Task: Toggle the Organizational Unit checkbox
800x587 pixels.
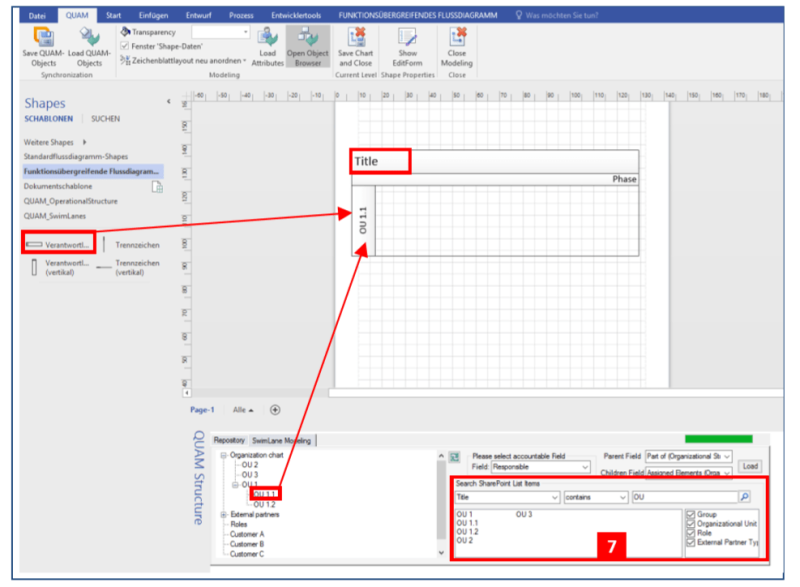Action: [690, 524]
